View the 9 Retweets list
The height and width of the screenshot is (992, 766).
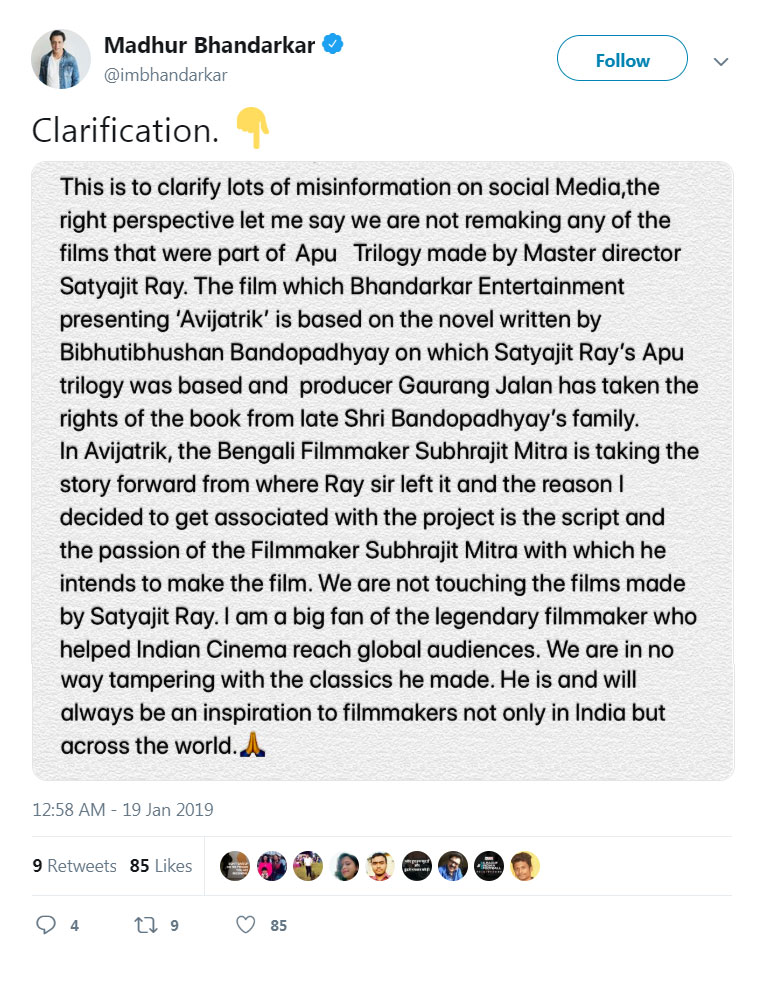(75, 866)
